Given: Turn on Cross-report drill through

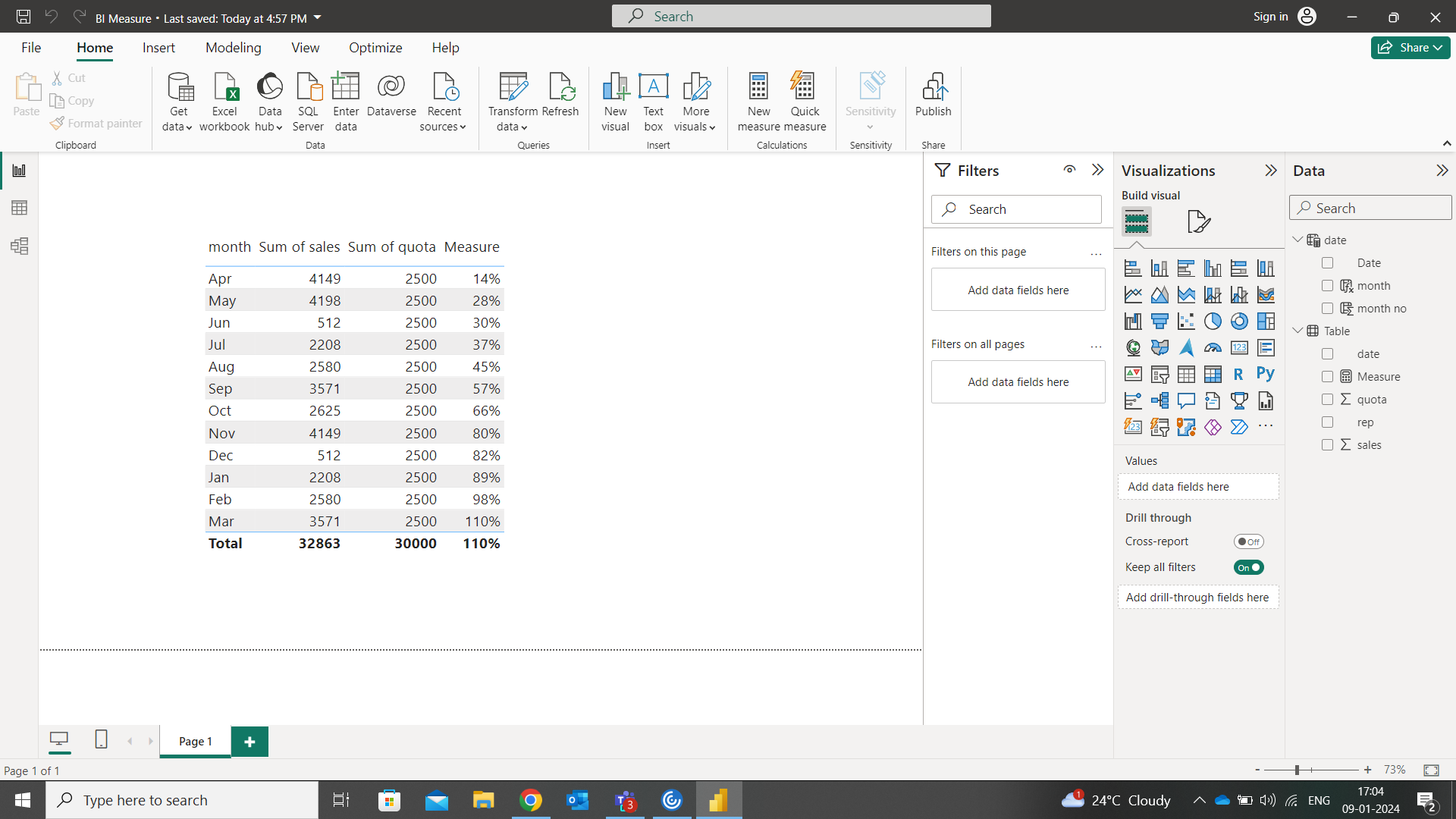Looking at the screenshot, I should [1248, 541].
